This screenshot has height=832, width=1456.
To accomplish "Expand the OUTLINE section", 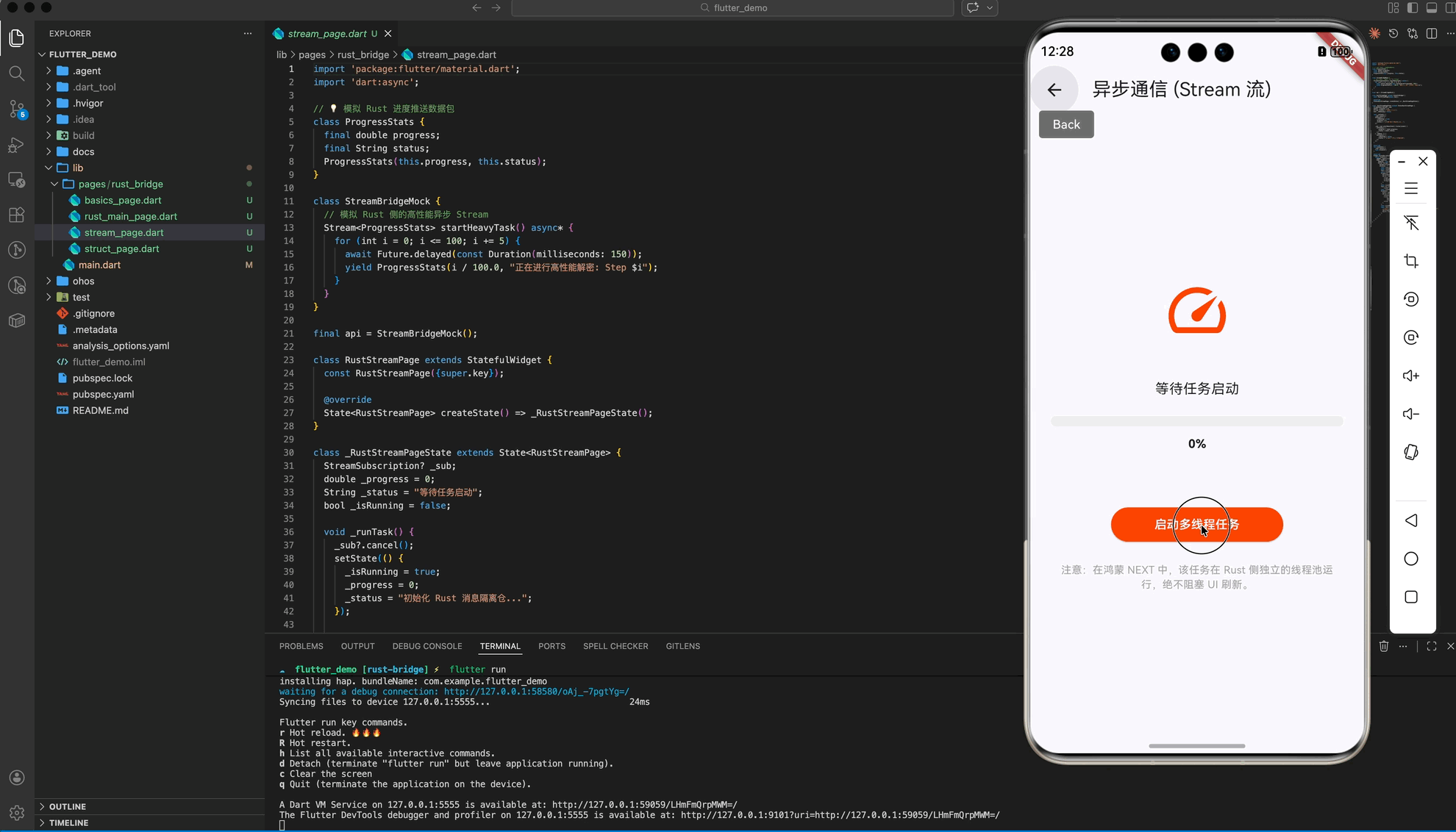I will coord(67,806).
